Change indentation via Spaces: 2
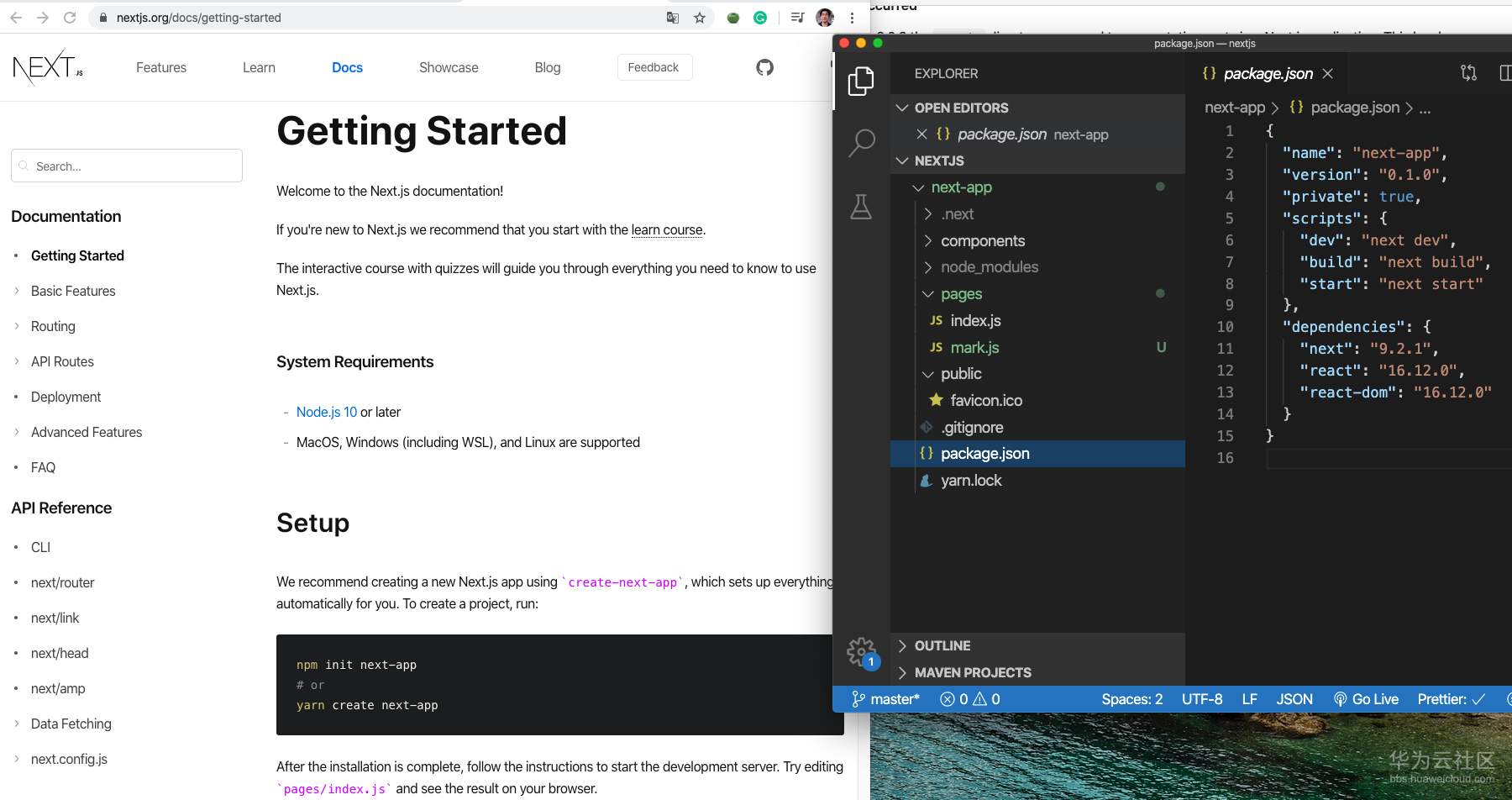 [1132, 699]
